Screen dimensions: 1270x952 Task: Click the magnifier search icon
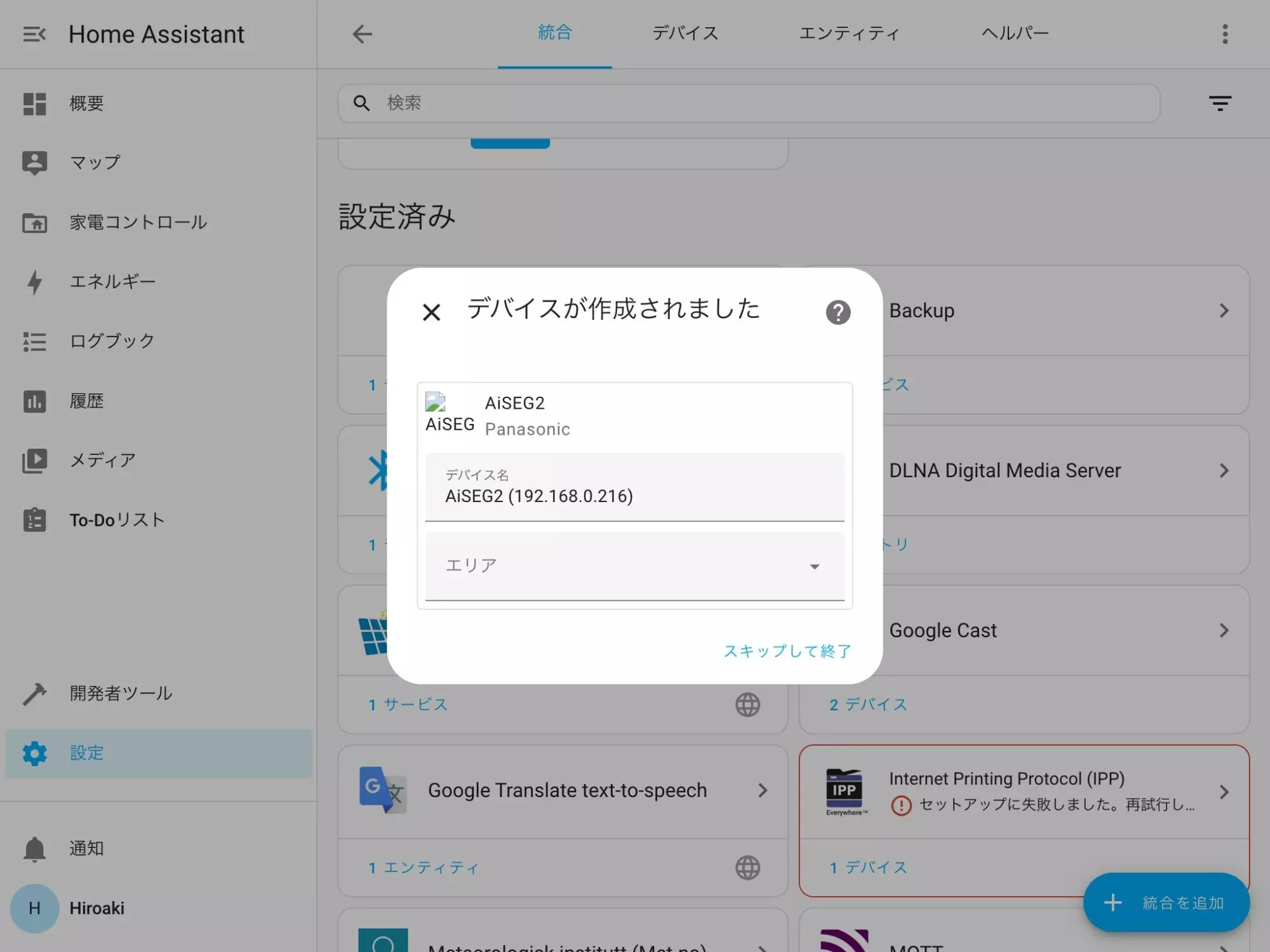pyautogui.click(x=361, y=103)
